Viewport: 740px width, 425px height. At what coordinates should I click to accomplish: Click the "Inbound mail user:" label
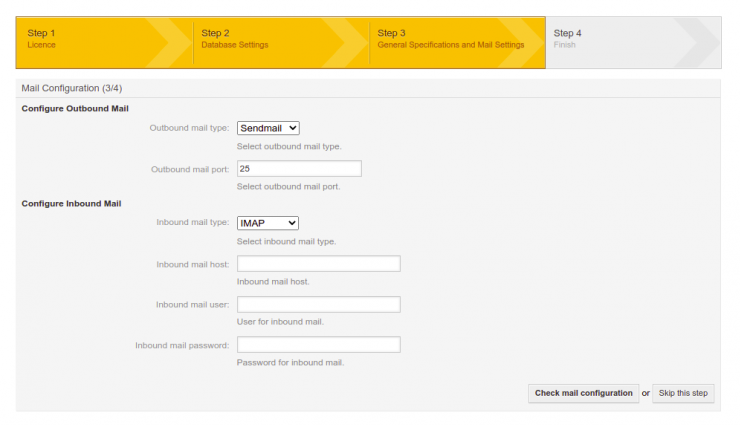tap(193, 305)
